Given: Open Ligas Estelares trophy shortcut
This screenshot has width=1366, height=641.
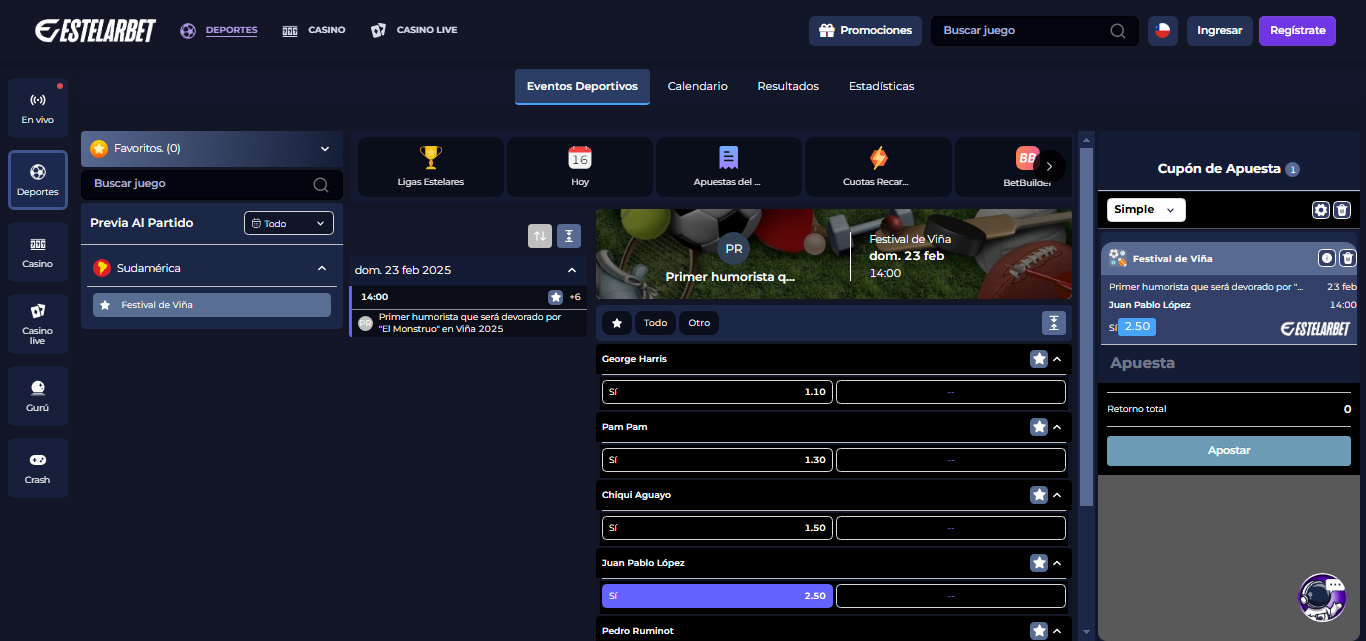Looking at the screenshot, I should (430, 166).
